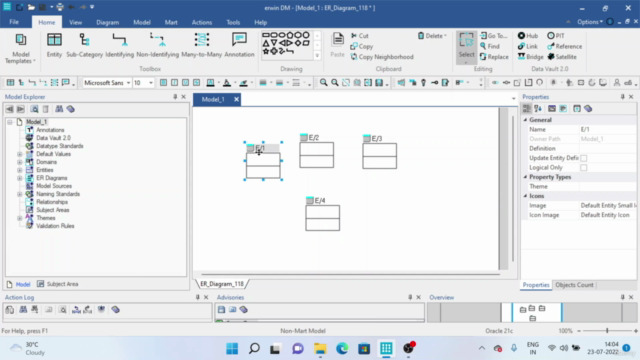Expand the Entities tree node
This screenshot has height=360, width=640.
[x=20, y=170]
